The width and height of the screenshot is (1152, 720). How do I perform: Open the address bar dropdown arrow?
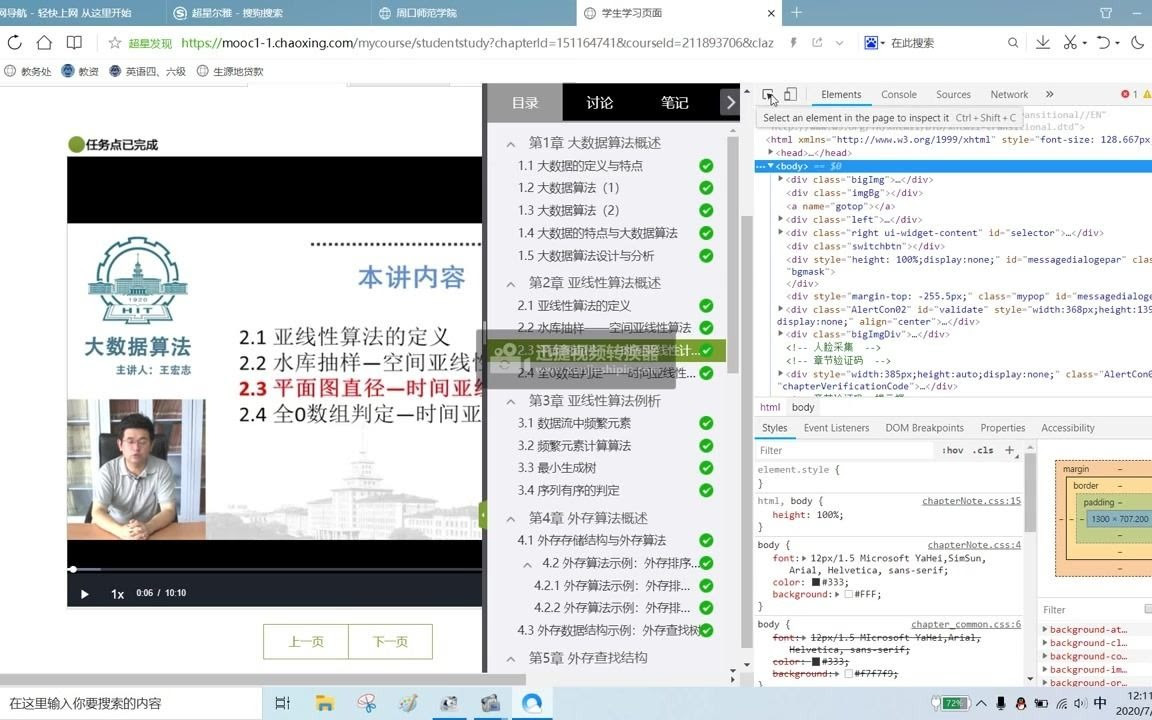pos(839,43)
